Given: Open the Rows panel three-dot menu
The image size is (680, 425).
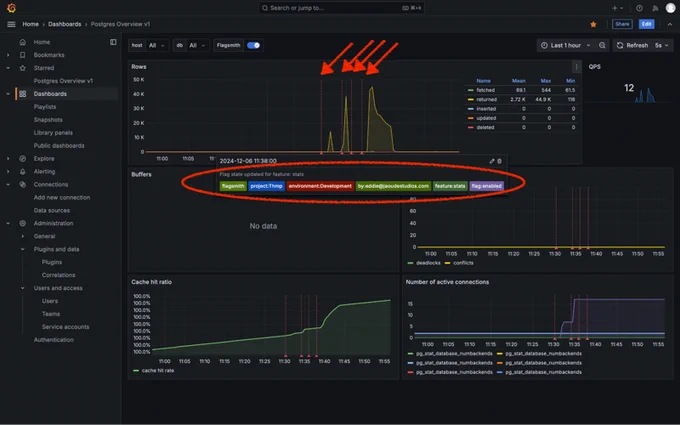Looking at the screenshot, I should tap(576, 67).
